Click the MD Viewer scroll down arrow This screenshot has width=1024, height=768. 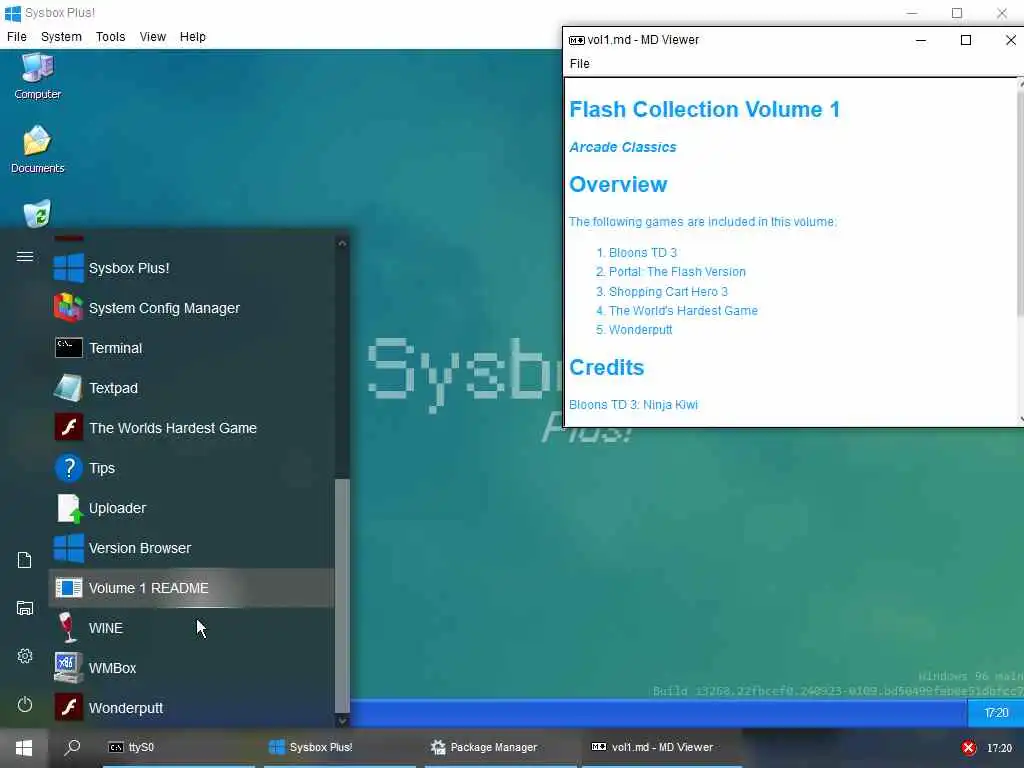[1021, 419]
